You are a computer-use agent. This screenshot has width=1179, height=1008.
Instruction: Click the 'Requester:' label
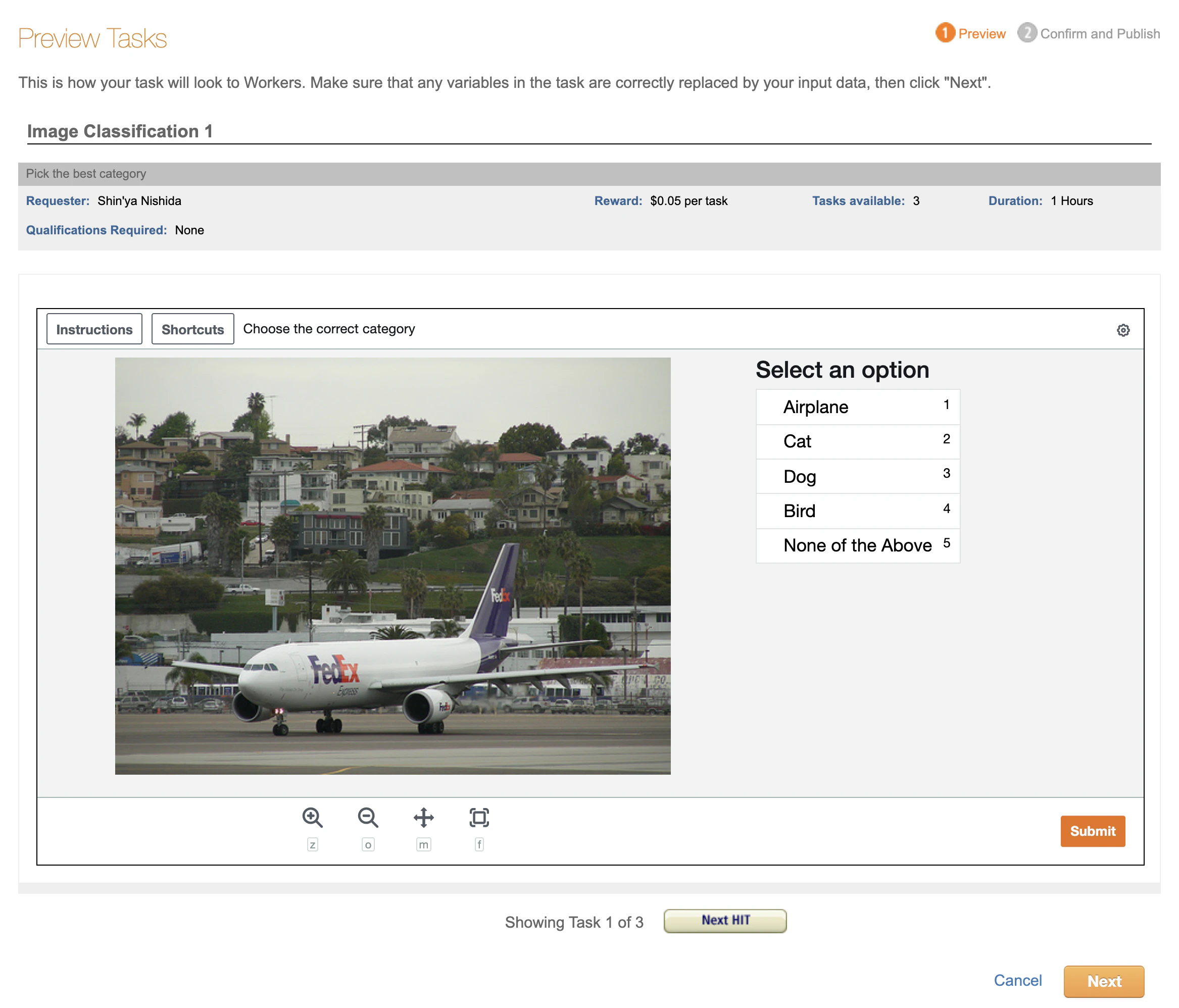click(x=58, y=201)
